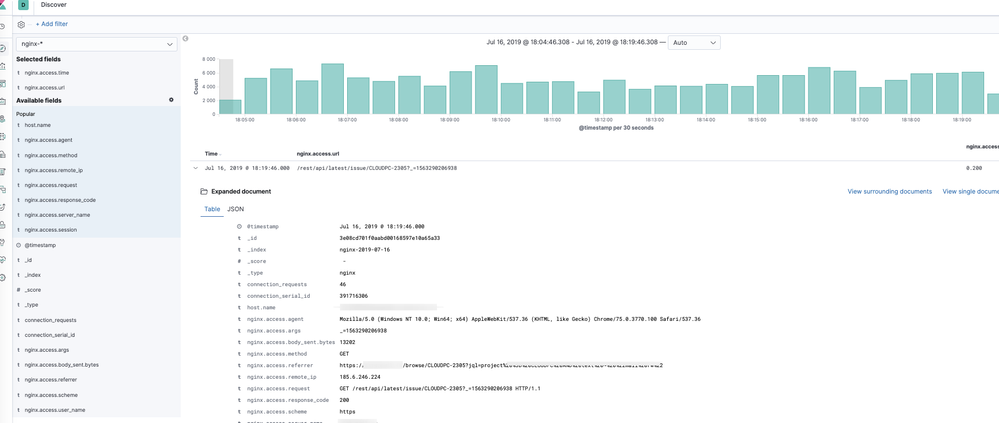Viewport: 999px width, 423px height.
Task: Click the Discover breadcrumb
Action: [x=54, y=4]
